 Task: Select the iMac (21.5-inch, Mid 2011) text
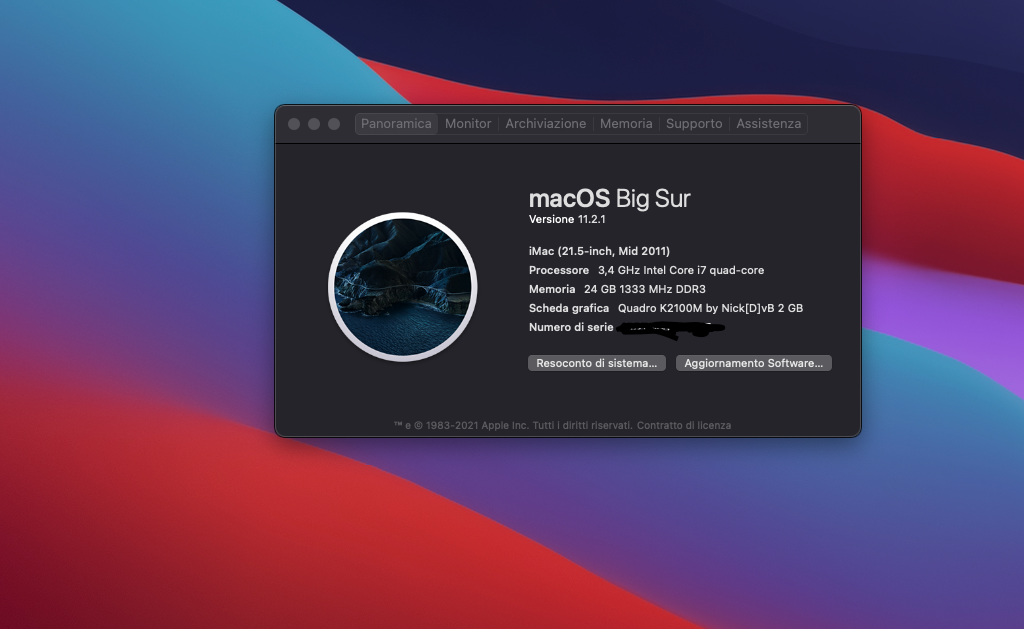600,251
